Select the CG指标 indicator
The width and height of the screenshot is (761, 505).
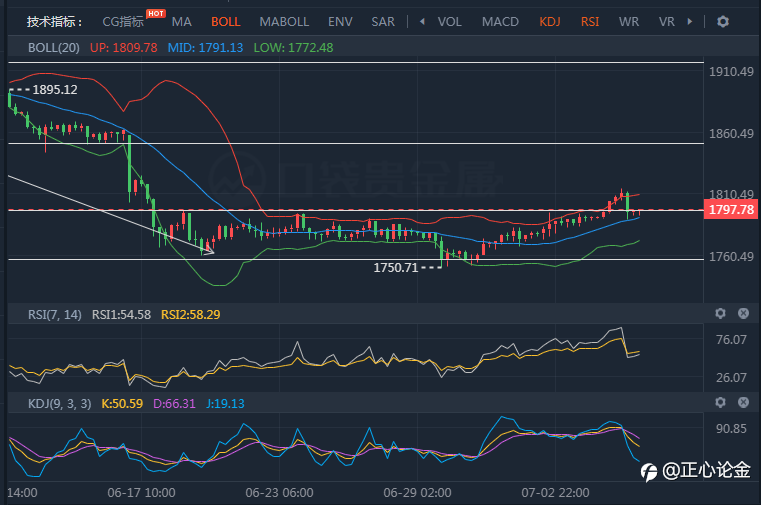[x=123, y=22]
